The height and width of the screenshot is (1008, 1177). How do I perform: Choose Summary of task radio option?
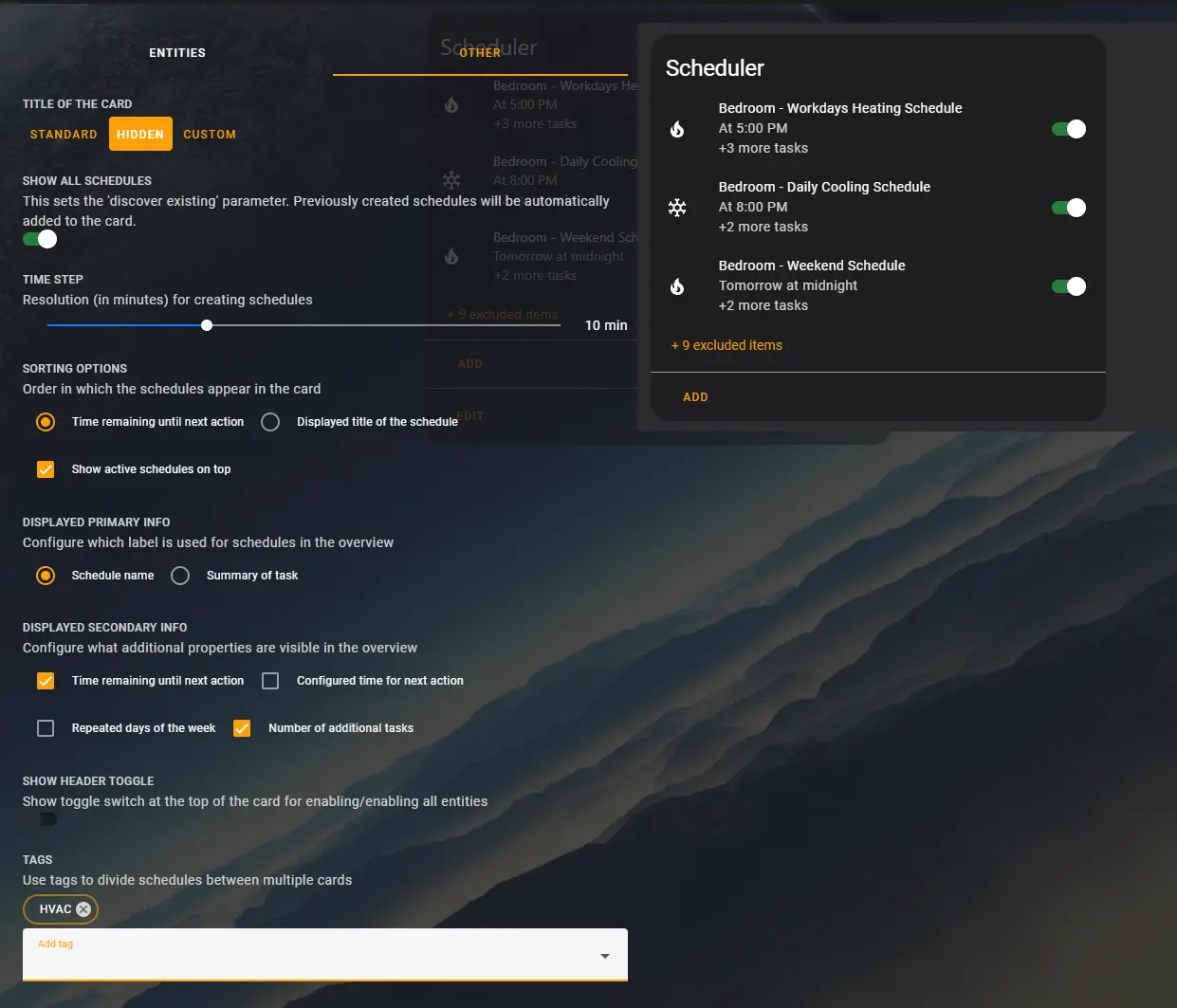[x=180, y=576]
